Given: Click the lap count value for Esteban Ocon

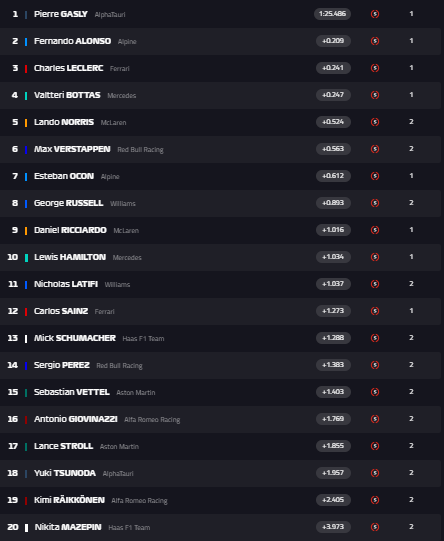Looking at the screenshot, I should 411,176.
